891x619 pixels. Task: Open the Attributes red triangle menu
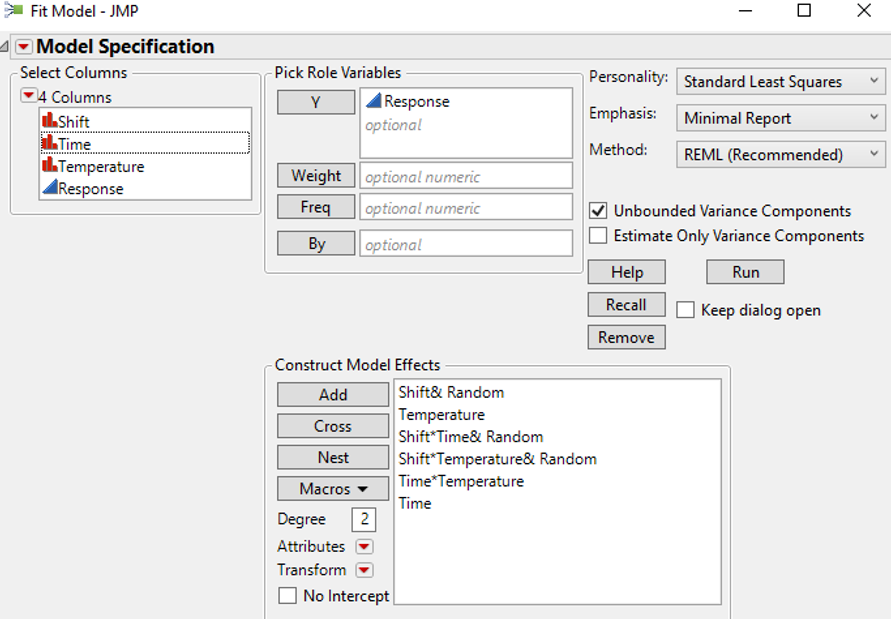click(364, 547)
